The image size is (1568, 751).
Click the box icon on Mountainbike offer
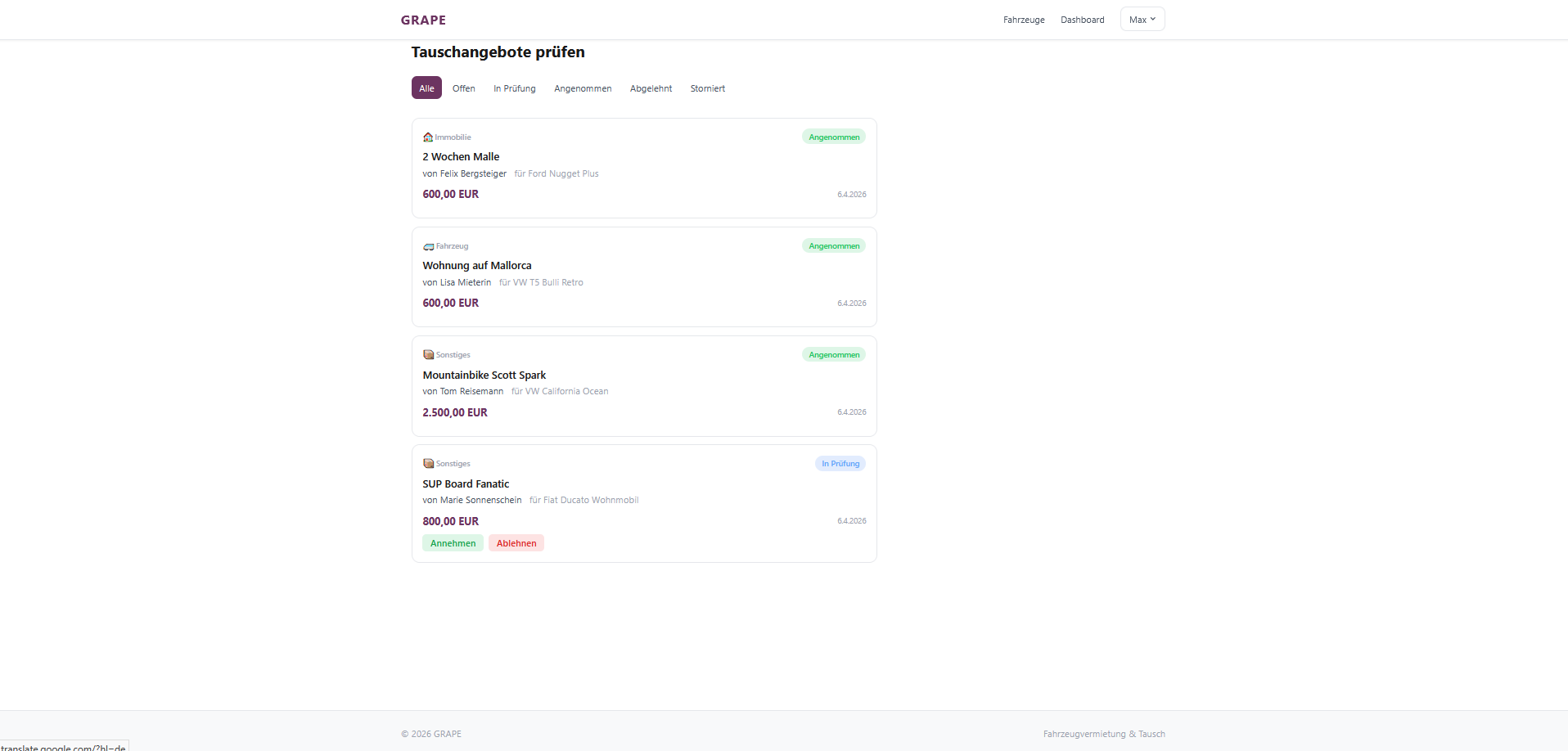point(428,355)
